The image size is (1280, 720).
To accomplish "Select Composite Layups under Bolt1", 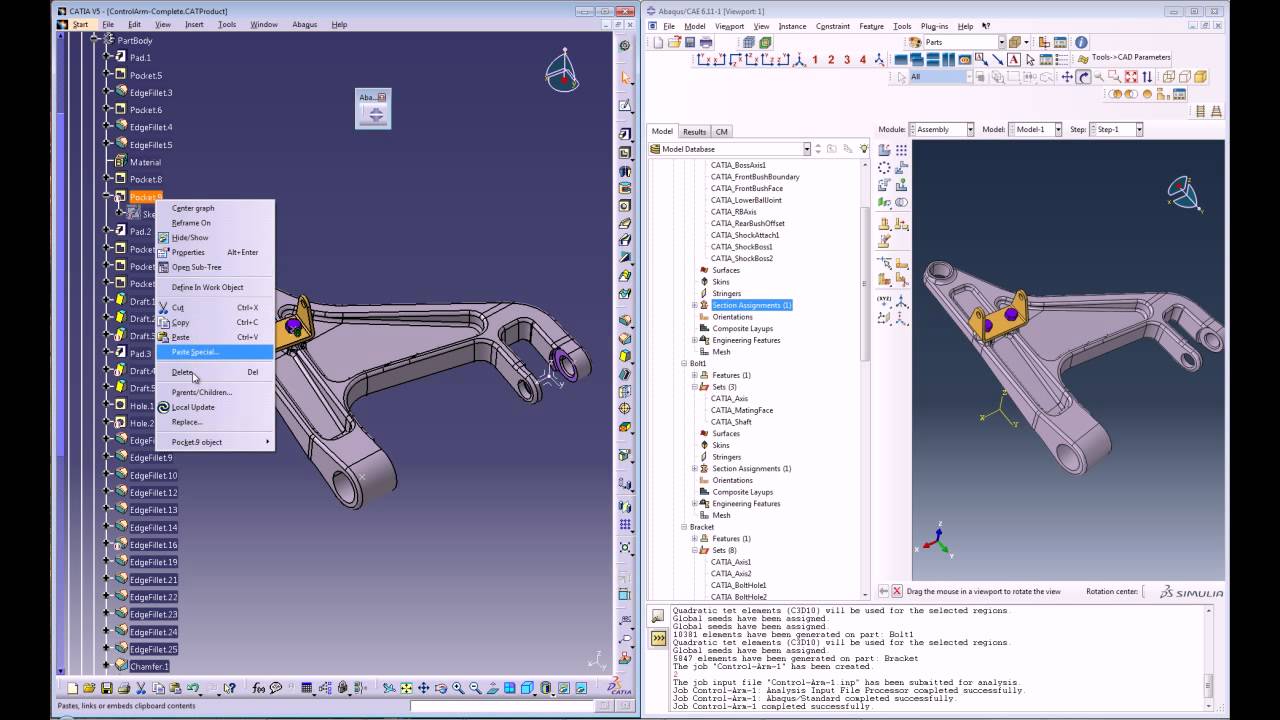I will (x=742, y=492).
